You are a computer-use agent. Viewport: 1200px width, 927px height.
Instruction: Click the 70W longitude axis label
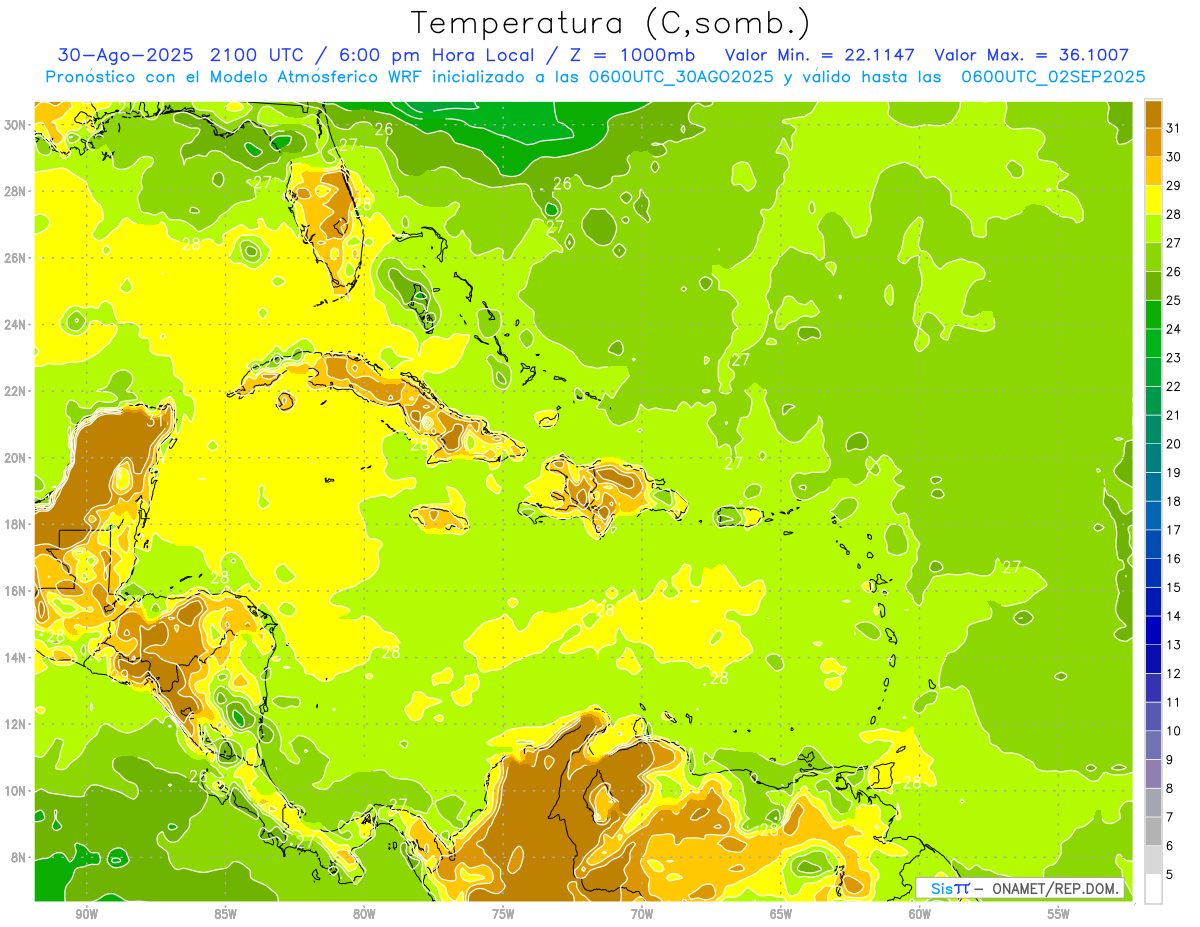(x=642, y=914)
